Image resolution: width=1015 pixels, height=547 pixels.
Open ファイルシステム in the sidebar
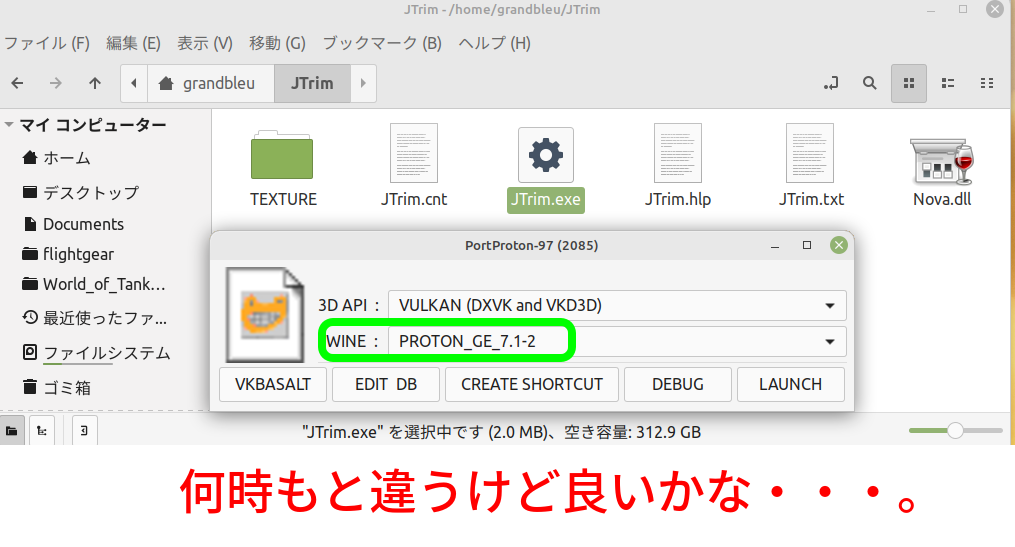pos(96,353)
